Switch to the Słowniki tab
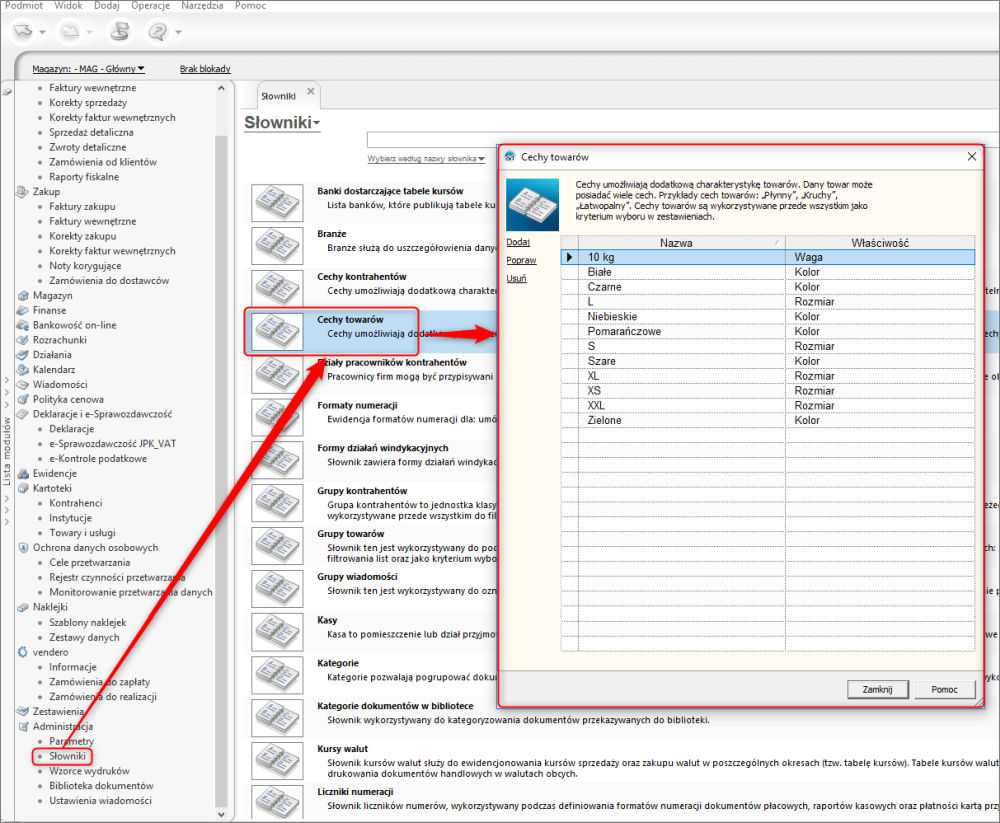 pos(279,96)
